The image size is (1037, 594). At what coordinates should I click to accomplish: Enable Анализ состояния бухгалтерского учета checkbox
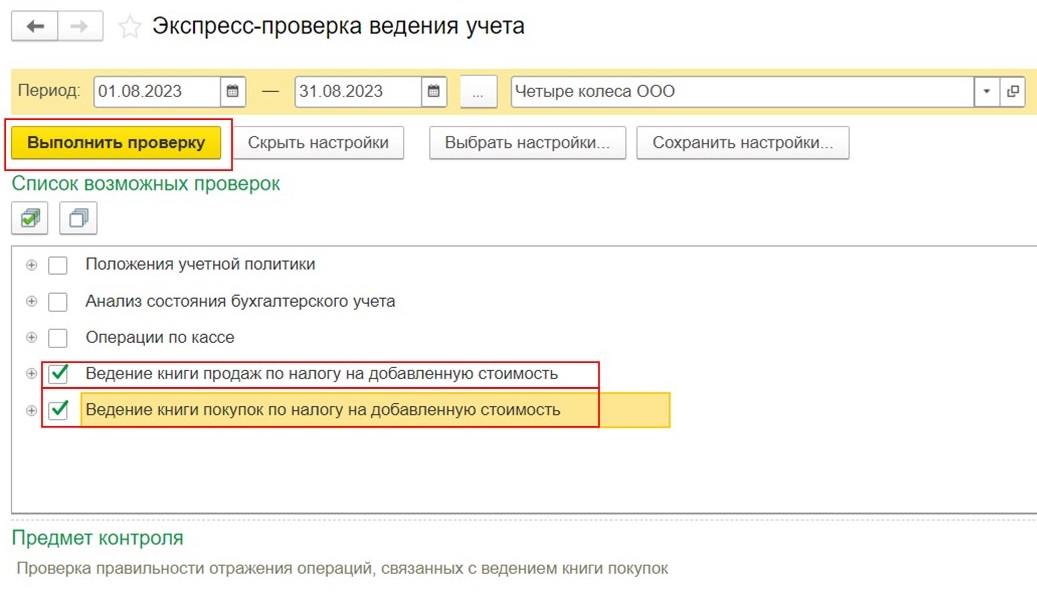[58, 302]
